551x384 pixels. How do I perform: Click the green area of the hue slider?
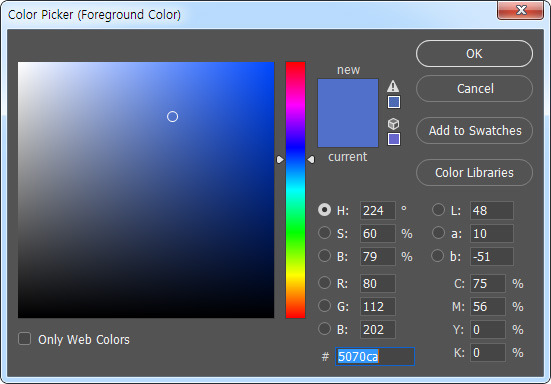pyautogui.click(x=295, y=232)
